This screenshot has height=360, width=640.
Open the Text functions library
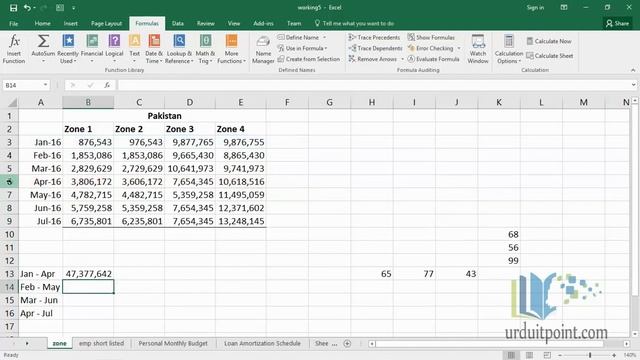click(134, 49)
